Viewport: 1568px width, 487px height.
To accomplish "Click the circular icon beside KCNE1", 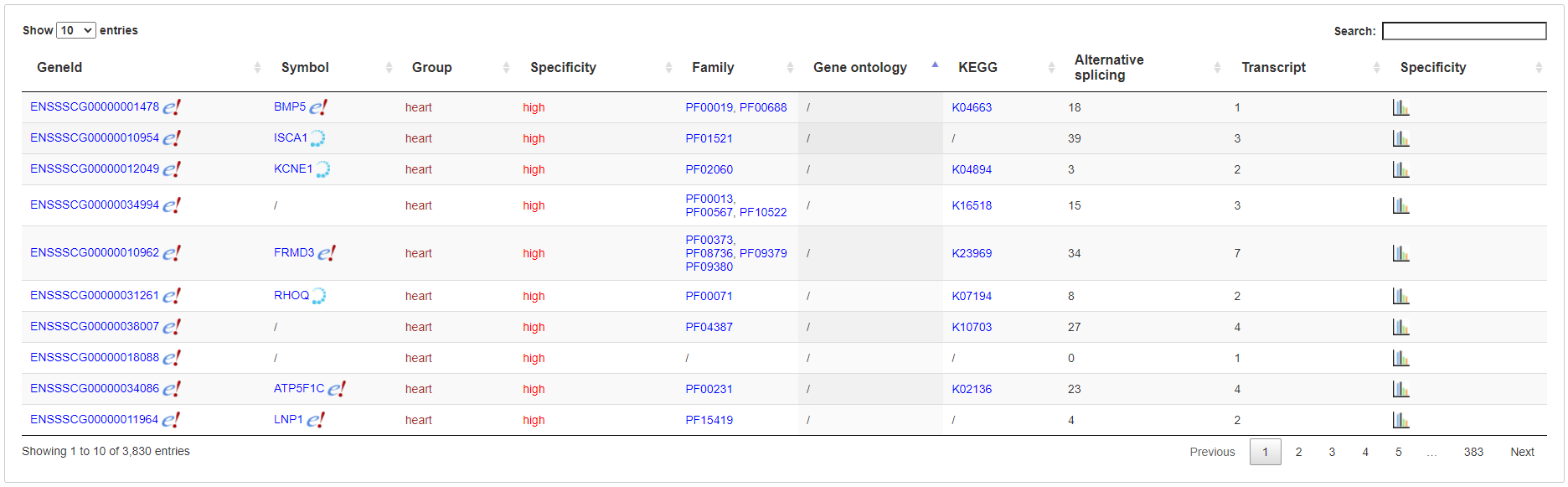I will click(322, 169).
